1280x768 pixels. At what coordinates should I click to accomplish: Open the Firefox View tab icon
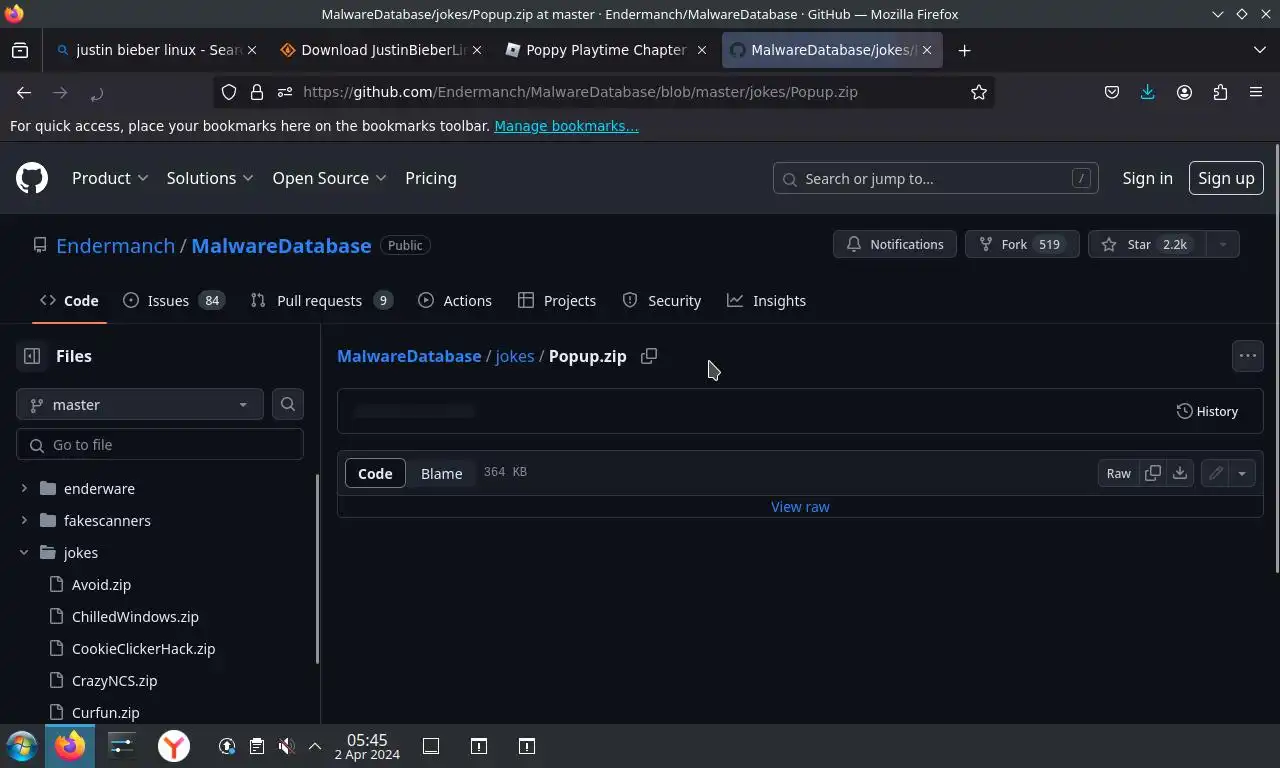pos(20,50)
